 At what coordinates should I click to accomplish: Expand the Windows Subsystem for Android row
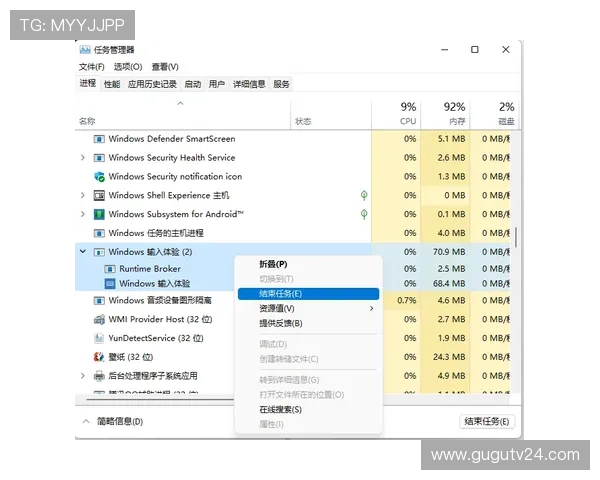point(83,214)
